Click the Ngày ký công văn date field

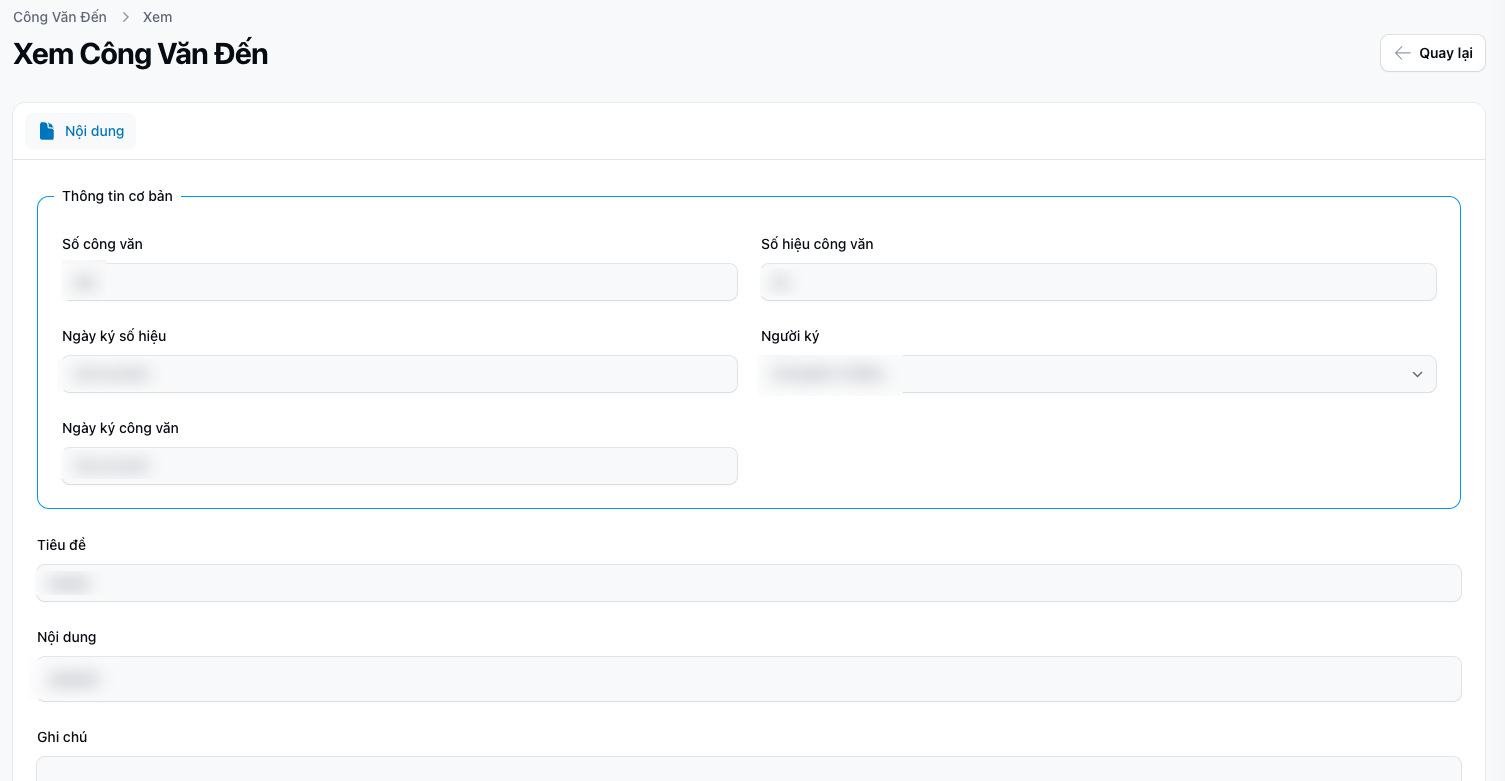click(400, 466)
